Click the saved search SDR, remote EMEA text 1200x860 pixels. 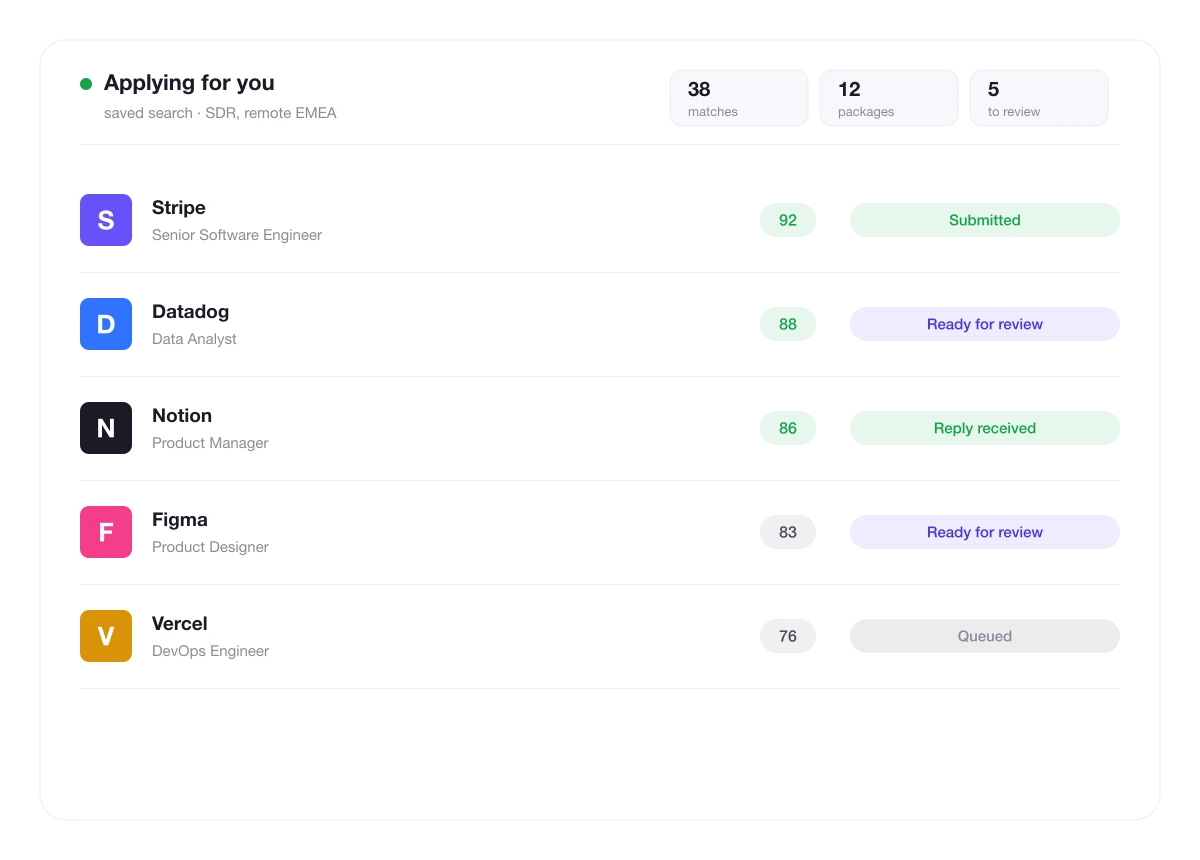pos(220,113)
